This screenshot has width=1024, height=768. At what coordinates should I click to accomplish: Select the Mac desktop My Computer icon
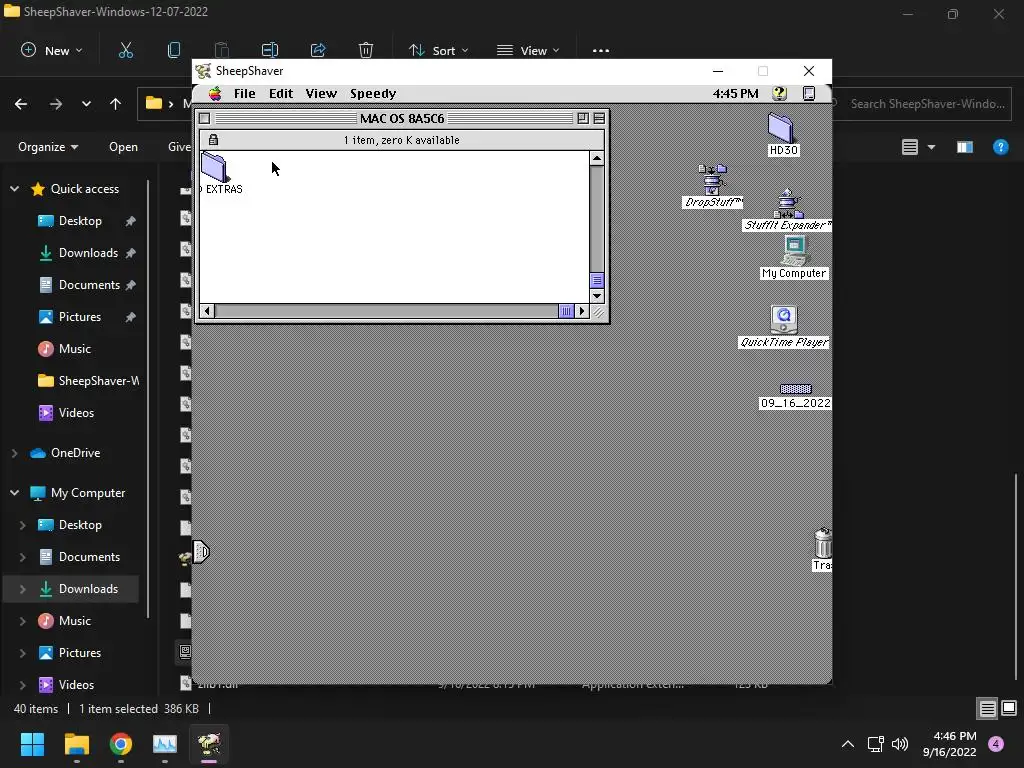[x=795, y=250]
